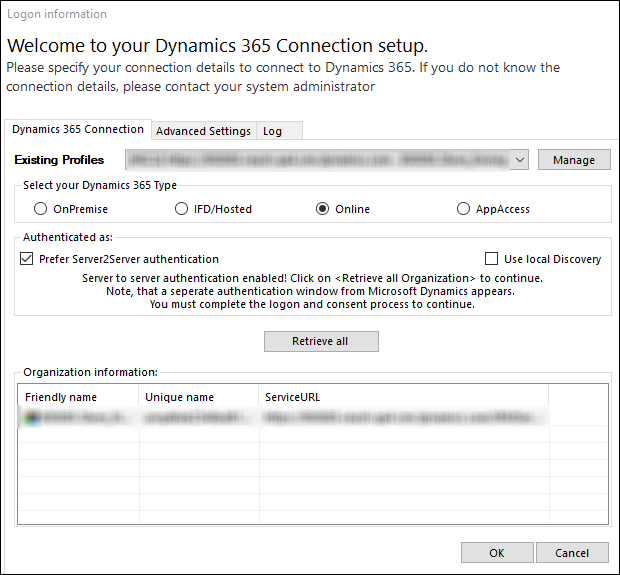Select the IFD/Hosted type option

point(181,209)
